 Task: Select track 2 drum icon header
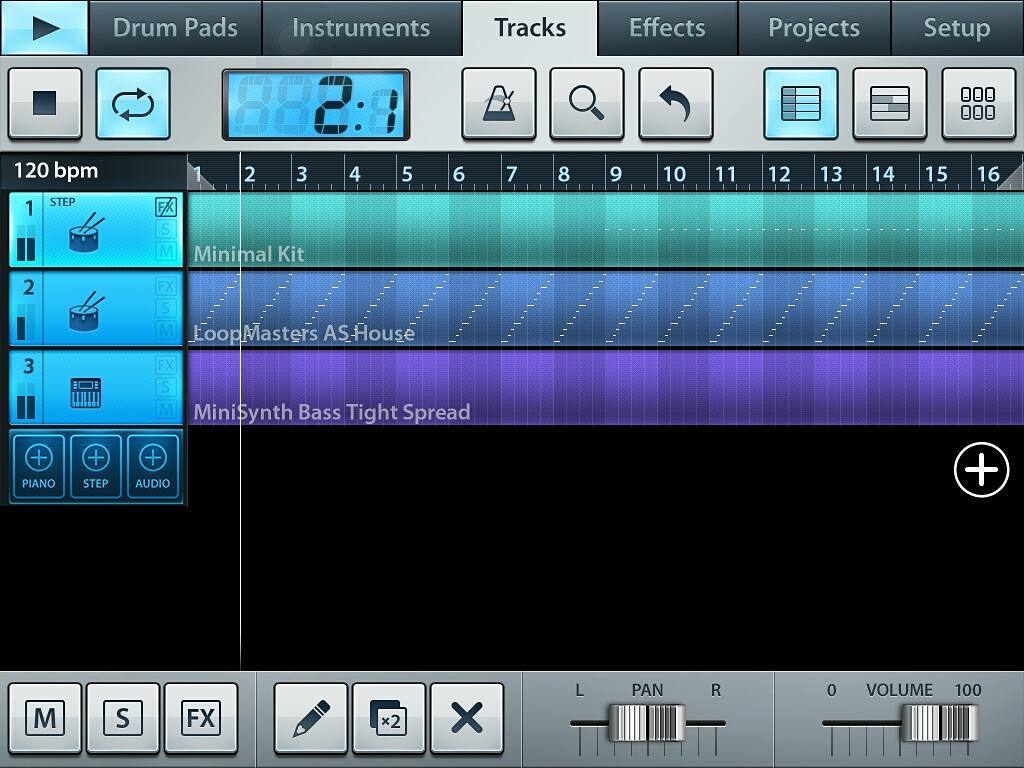click(x=85, y=310)
